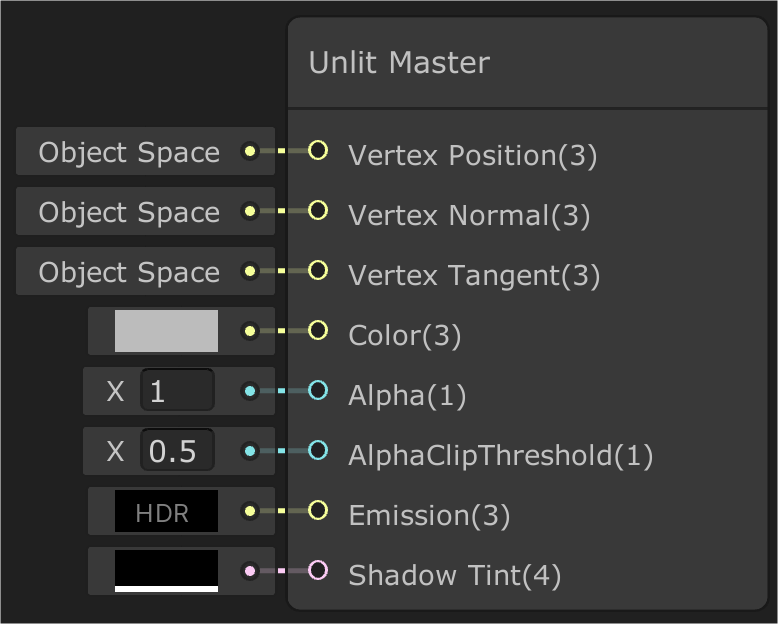
Task: Click the Emission input port circle
Action: pyautogui.click(x=318, y=511)
